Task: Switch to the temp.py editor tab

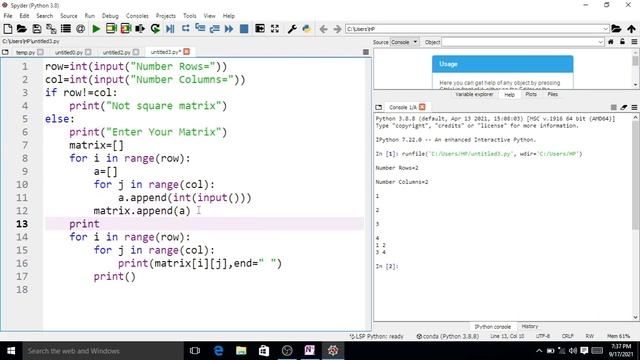Action: 25,52
